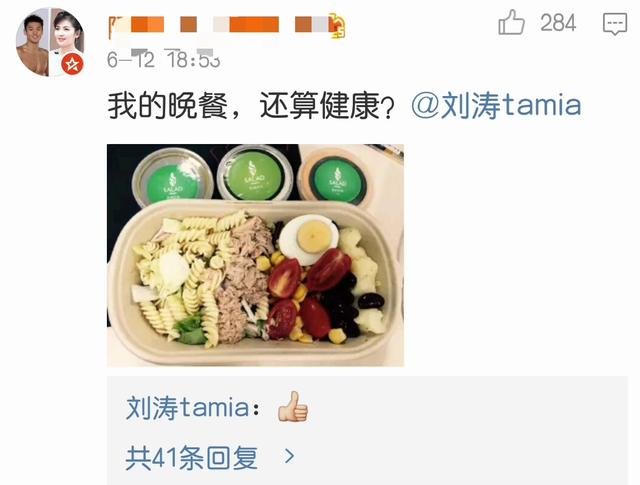Click the post timestamp 6-12 18:53
640x485 pixels.
point(163,60)
